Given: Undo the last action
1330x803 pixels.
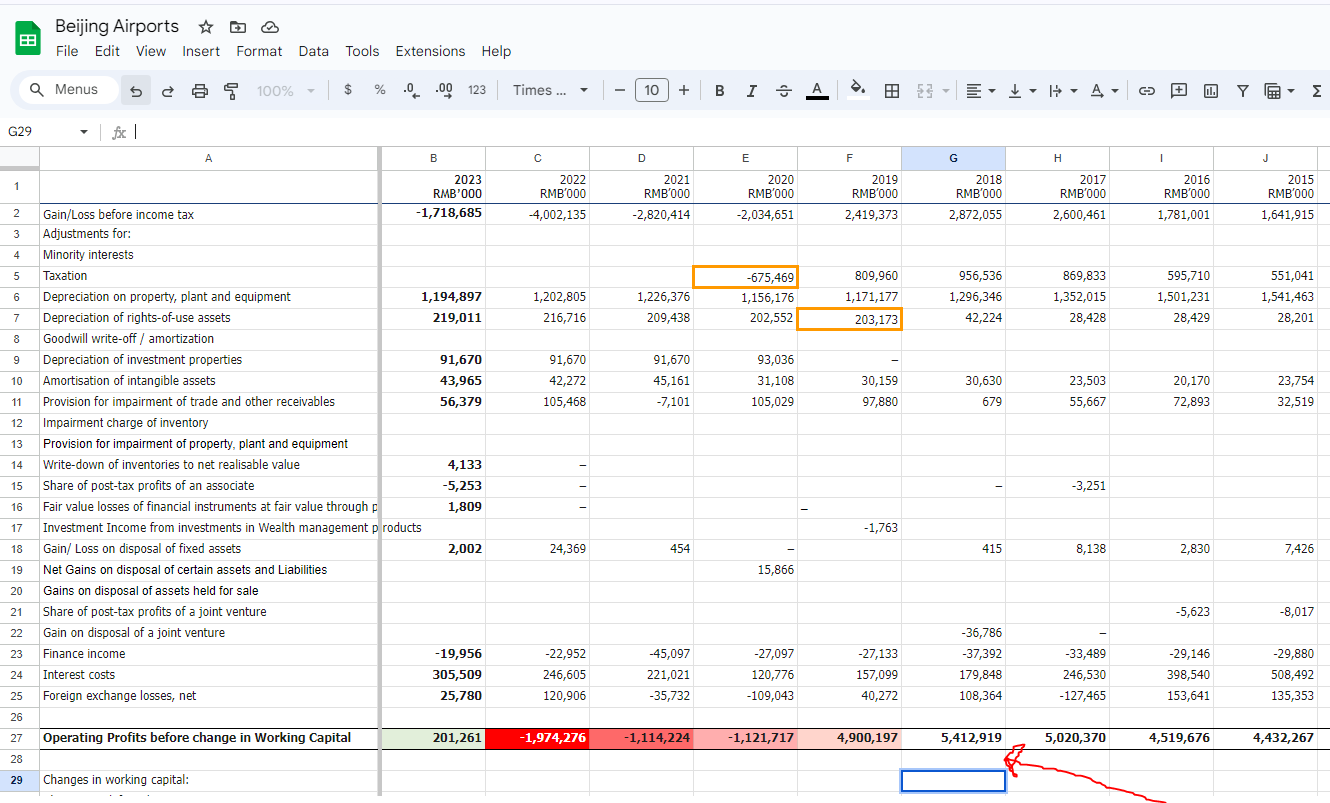Looking at the screenshot, I should pyautogui.click(x=136, y=91).
